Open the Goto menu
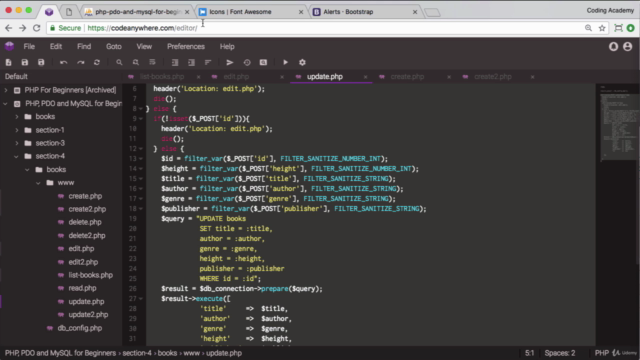640x360 pixels. coord(114,47)
